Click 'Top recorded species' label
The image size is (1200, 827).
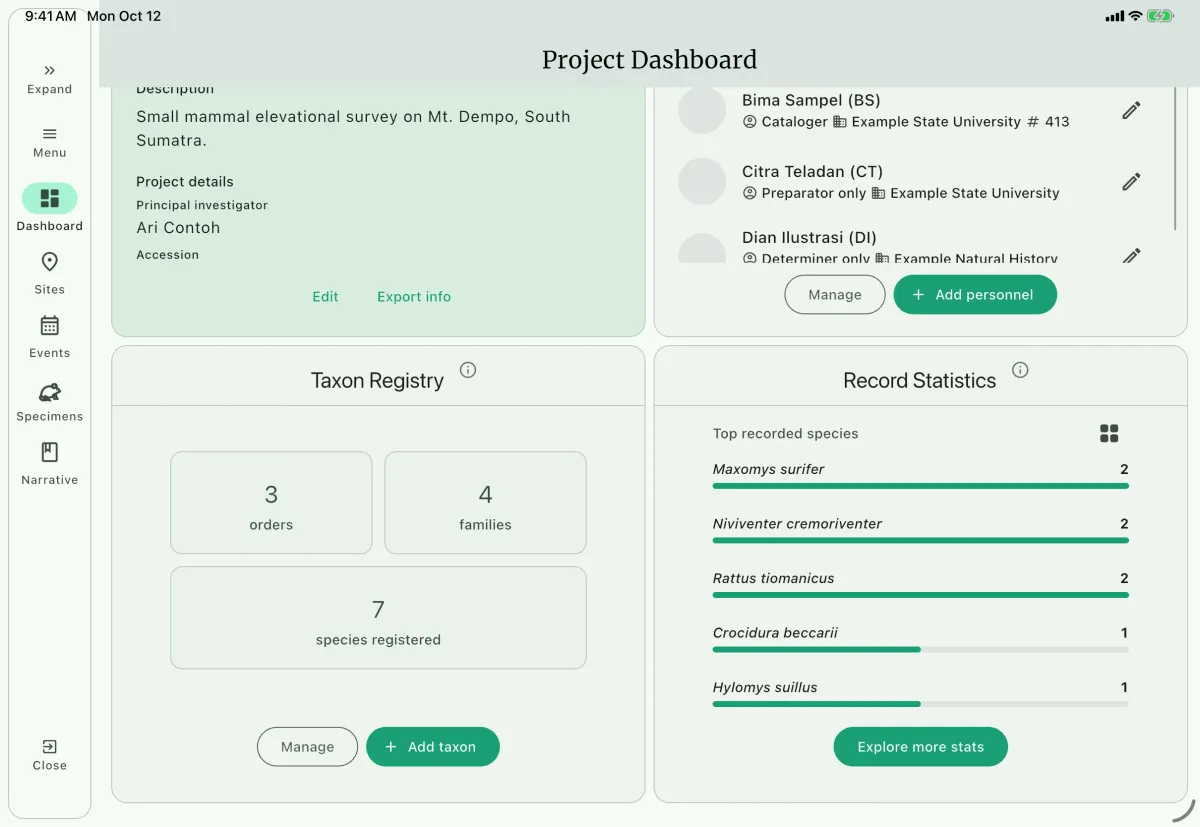(785, 434)
